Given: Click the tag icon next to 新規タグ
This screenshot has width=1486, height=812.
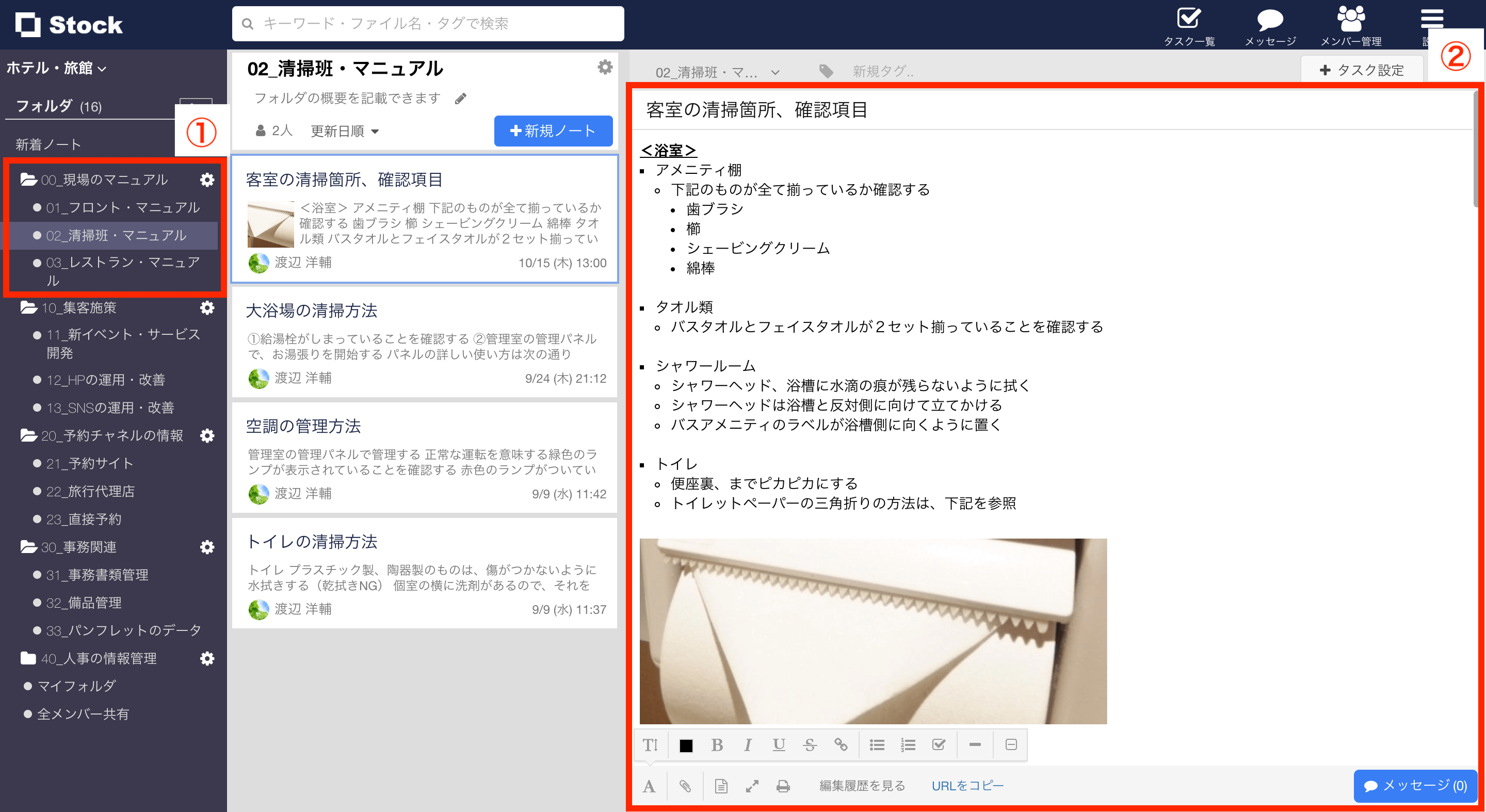Looking at the screenshot, I should pyautogui.click(x=826, y=72).
